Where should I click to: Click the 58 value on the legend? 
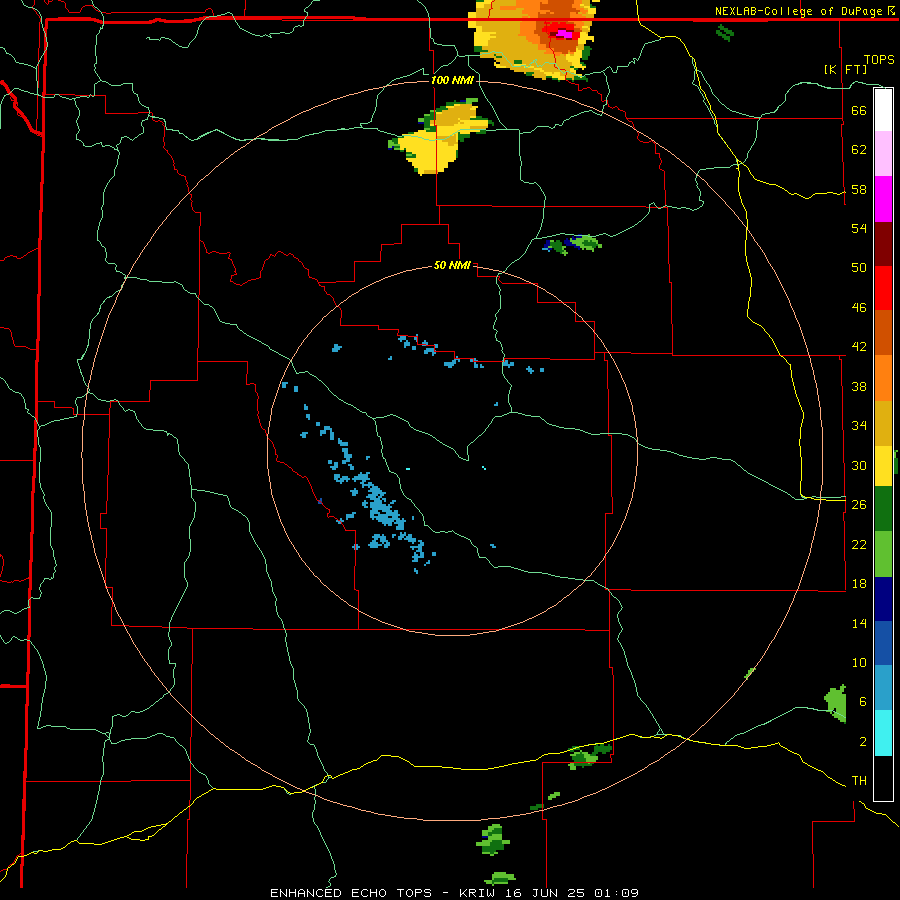click(x=859, y=189)
